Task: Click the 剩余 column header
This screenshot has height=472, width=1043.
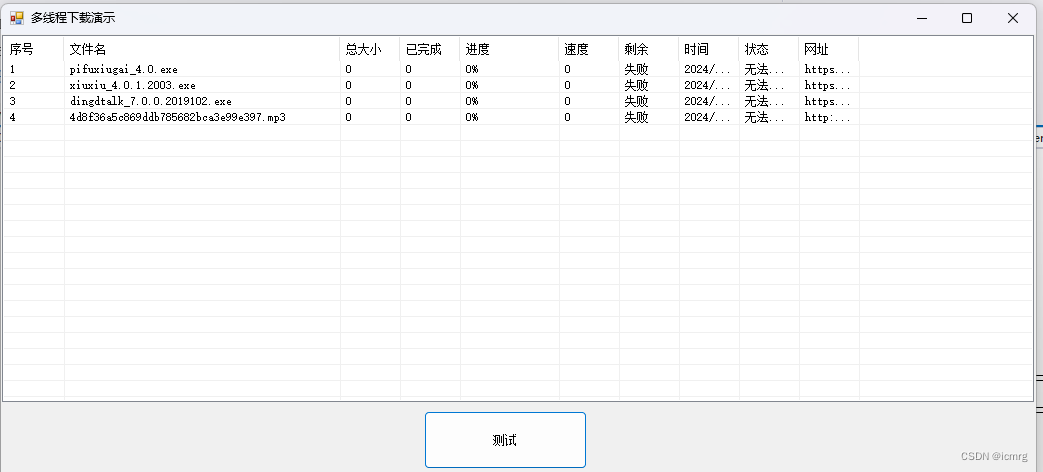Action: point(649,49)
